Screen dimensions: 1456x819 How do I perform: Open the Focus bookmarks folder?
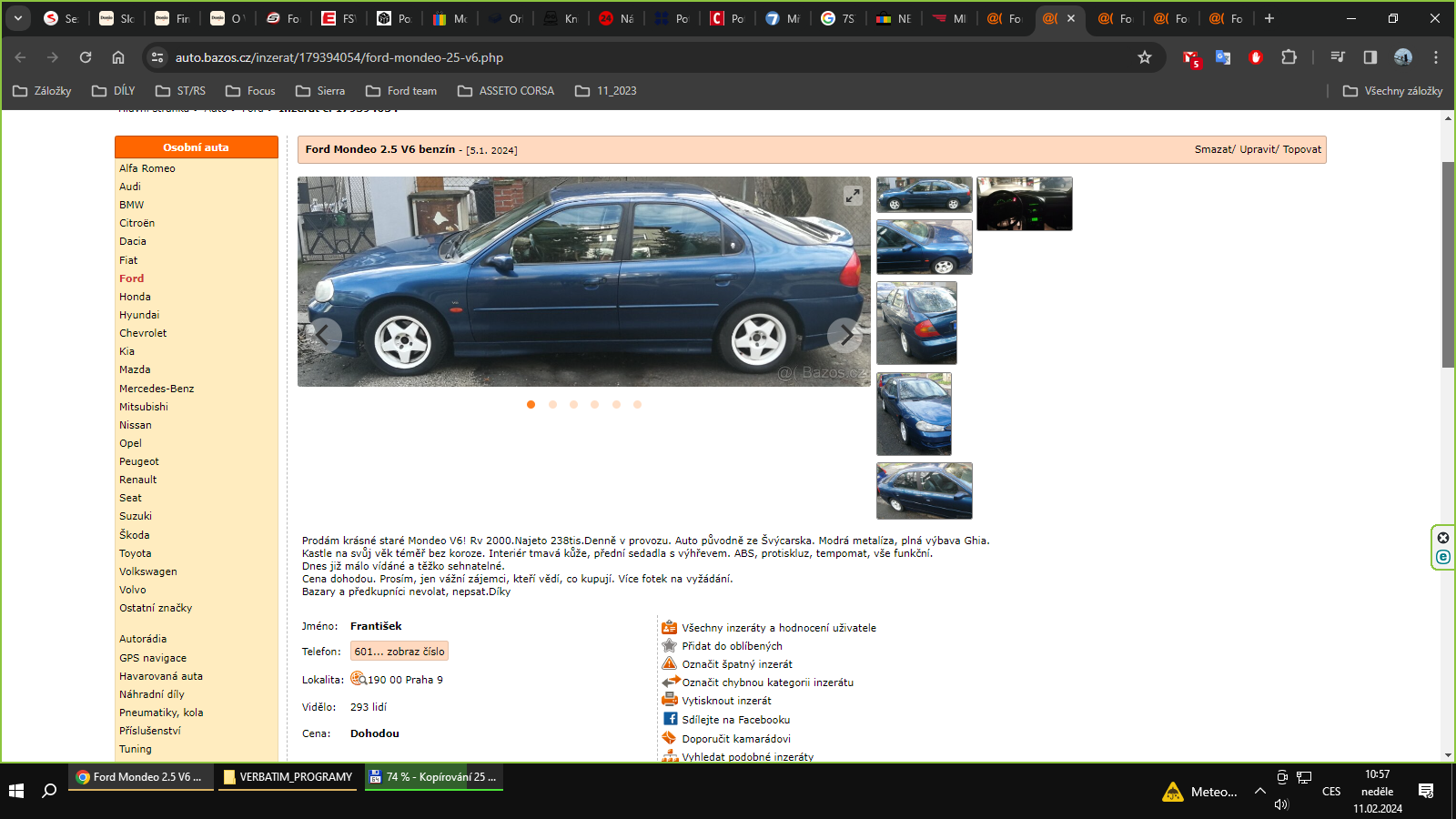point(250,91)
